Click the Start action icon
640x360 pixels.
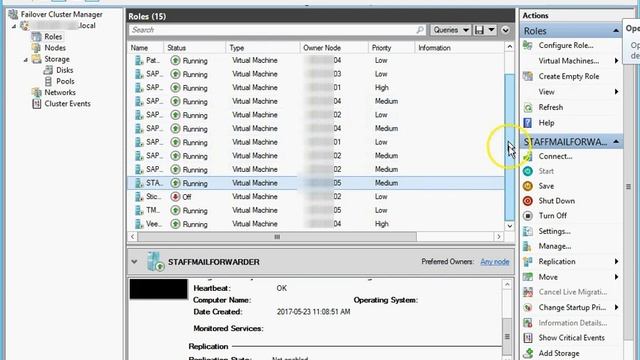pyautogui.click(x=528, y=171)
